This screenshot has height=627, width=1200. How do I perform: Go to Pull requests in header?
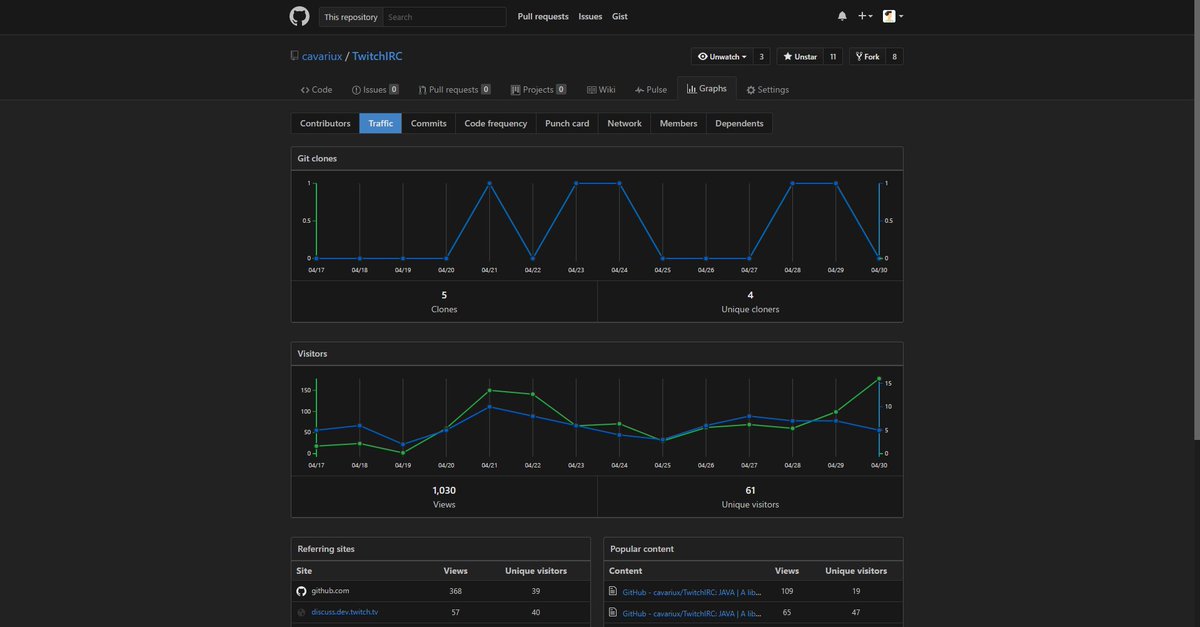pyautogui.click(x=543, y=17)
